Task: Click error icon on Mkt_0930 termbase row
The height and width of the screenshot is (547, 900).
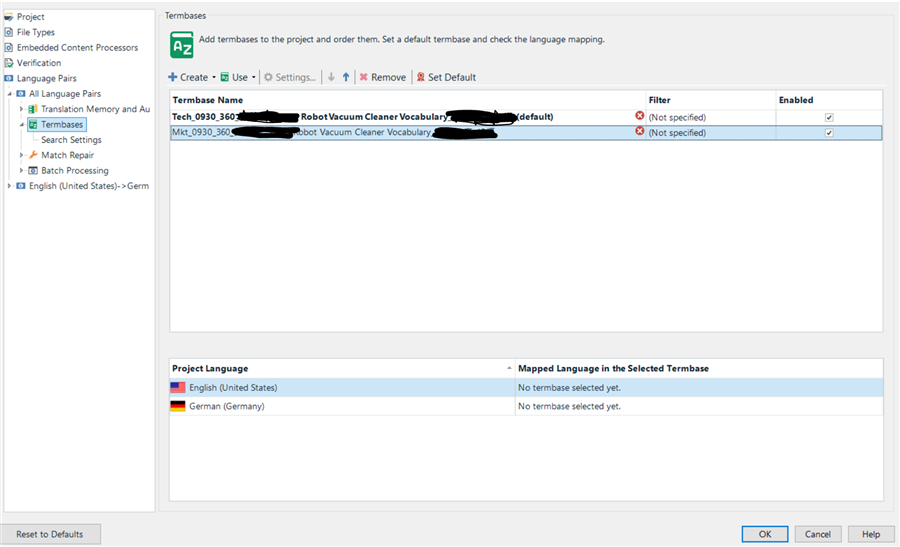Action: [x=639, y=131]
